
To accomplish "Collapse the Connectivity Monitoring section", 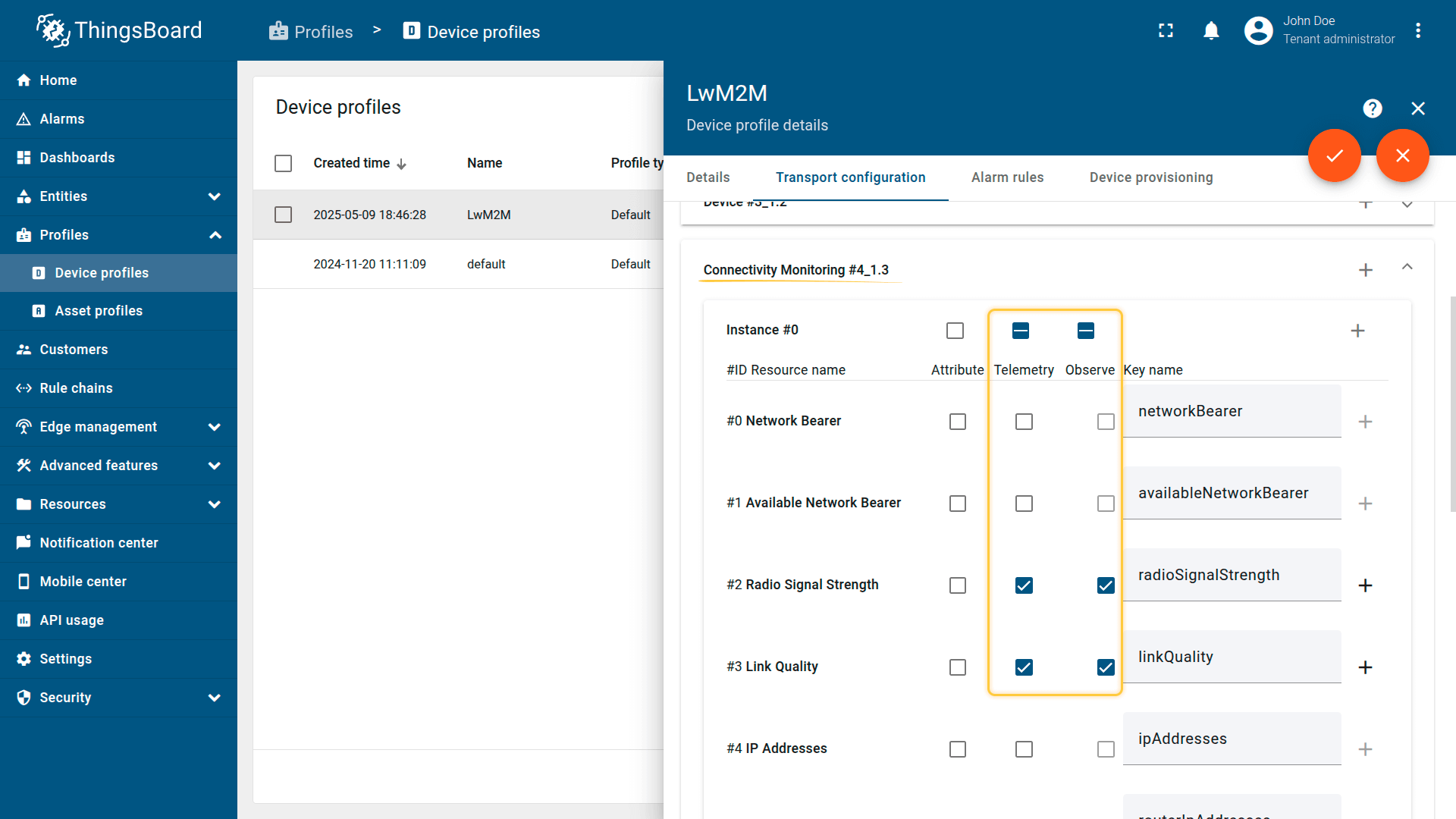I will click(x=1407, y=267).
